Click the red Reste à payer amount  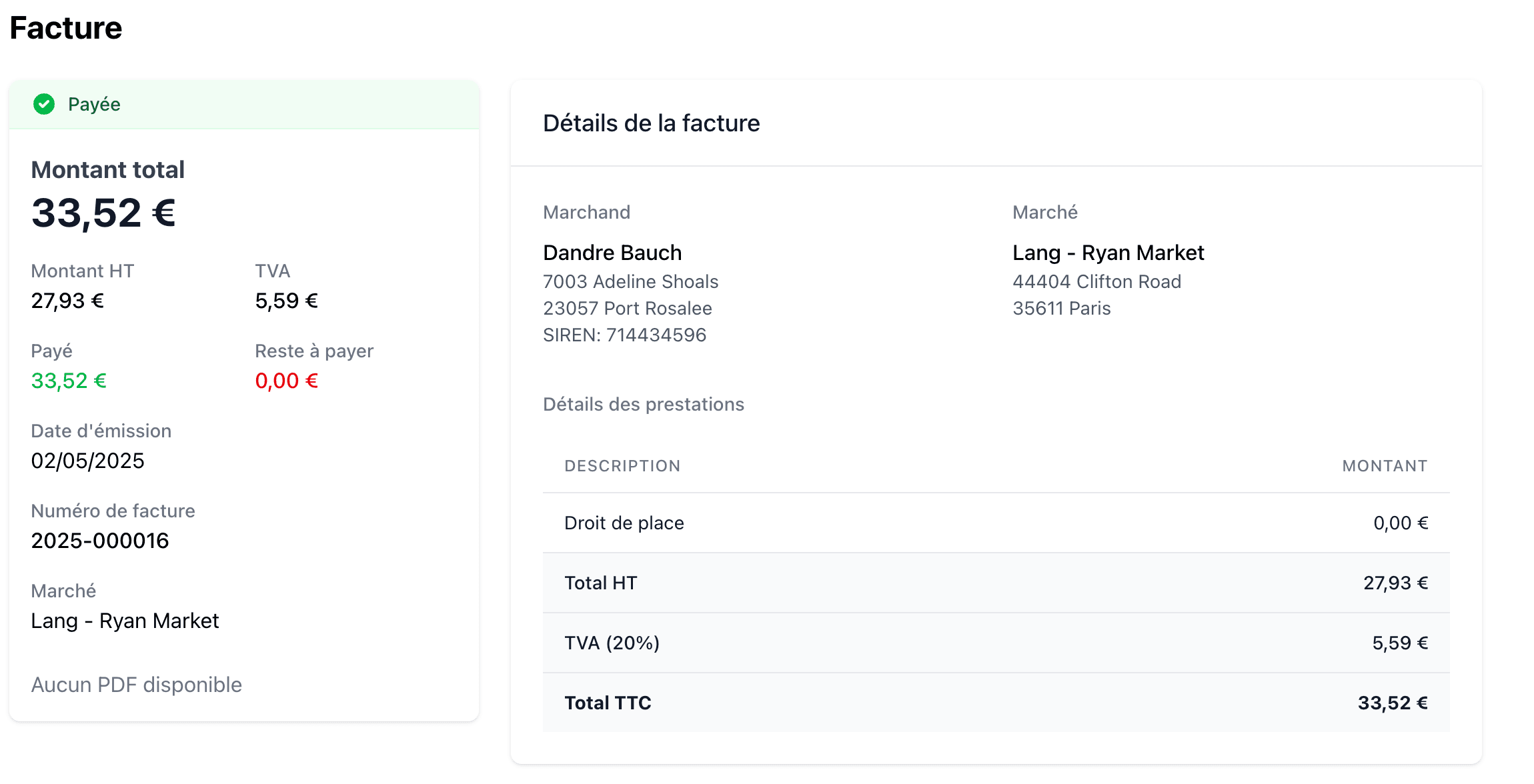(x=286, y=380)
